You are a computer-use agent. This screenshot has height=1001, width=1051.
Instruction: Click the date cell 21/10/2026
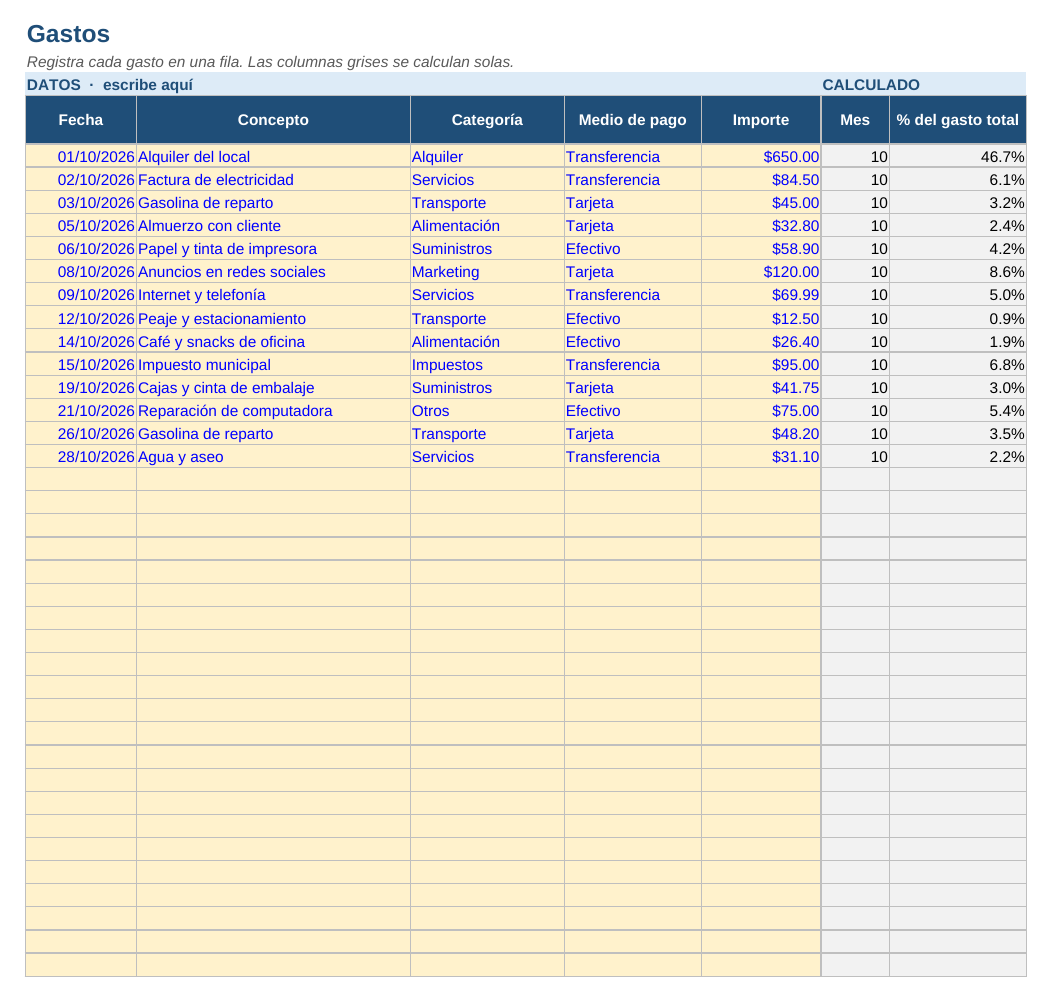click(81, 411)
